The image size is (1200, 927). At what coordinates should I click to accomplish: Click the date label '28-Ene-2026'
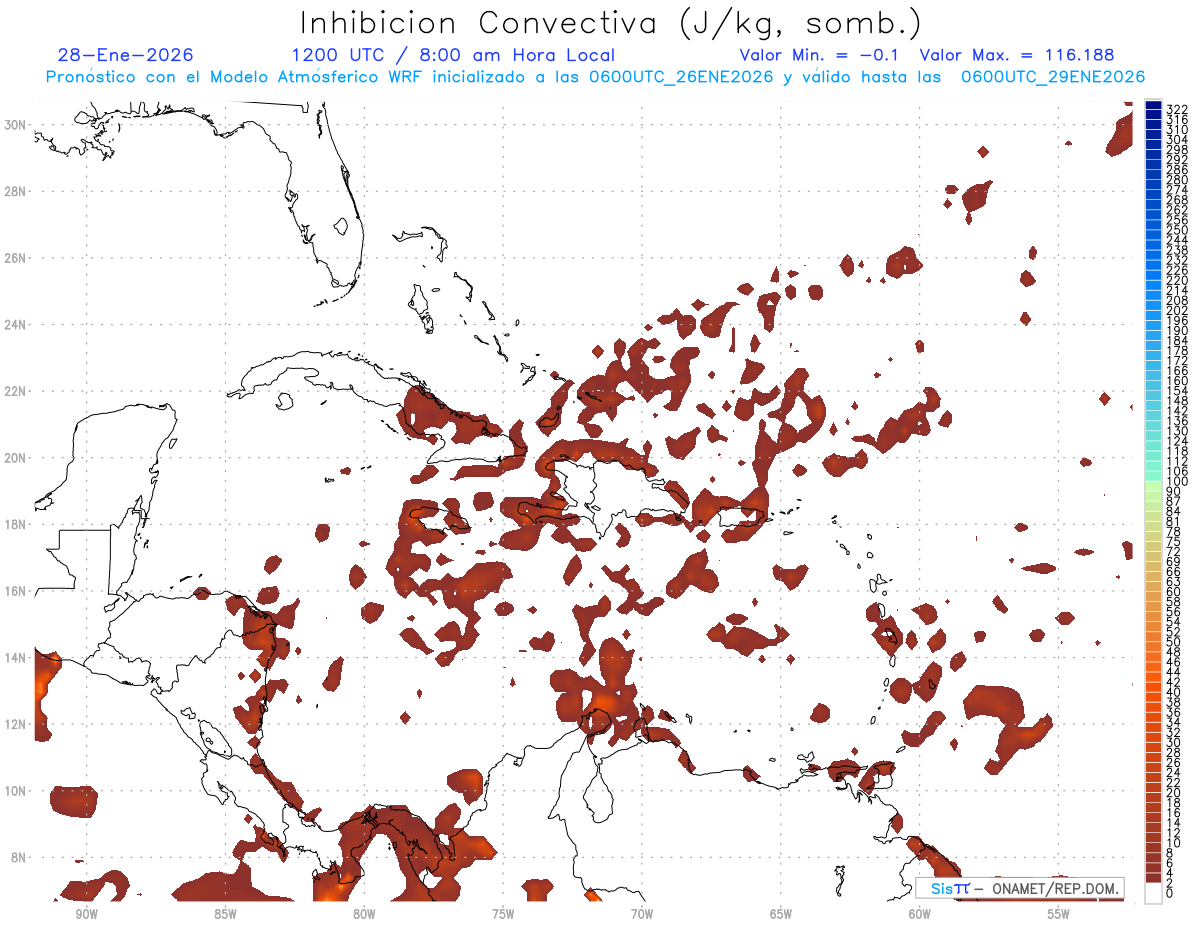(125, 56)
